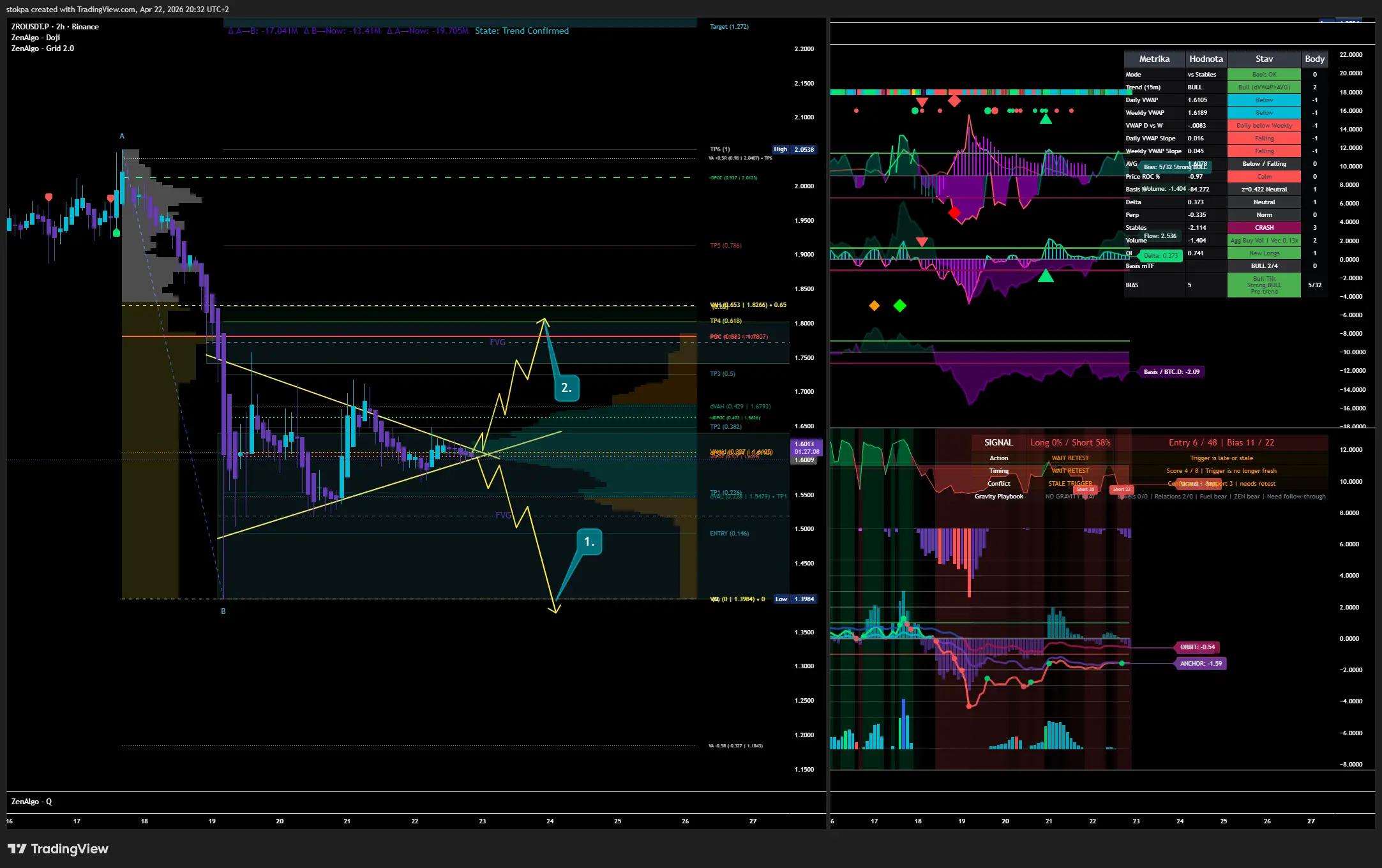Click the current price 1.6013 label
The image size is (1382, 868).
pos(805,444)
